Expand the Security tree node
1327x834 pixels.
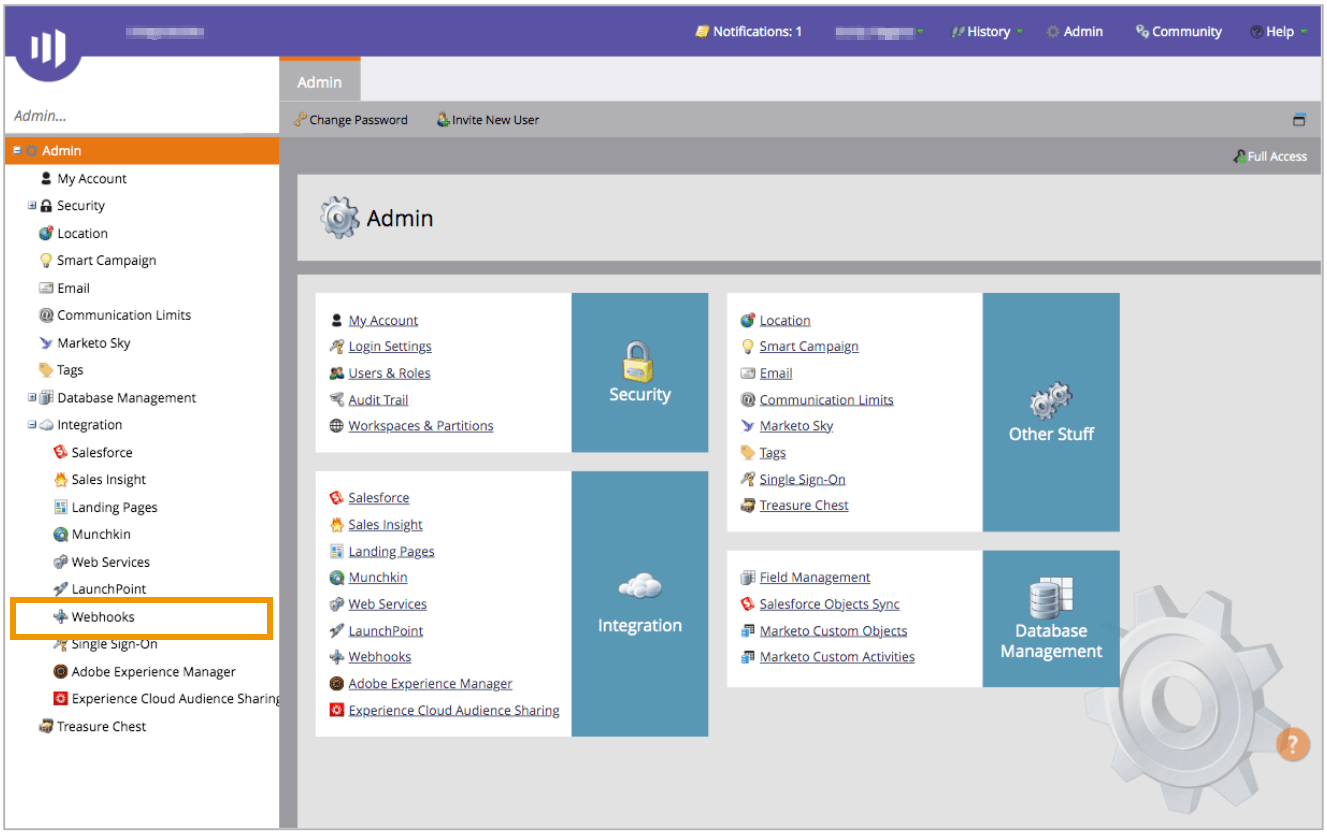tap(32, 205)
